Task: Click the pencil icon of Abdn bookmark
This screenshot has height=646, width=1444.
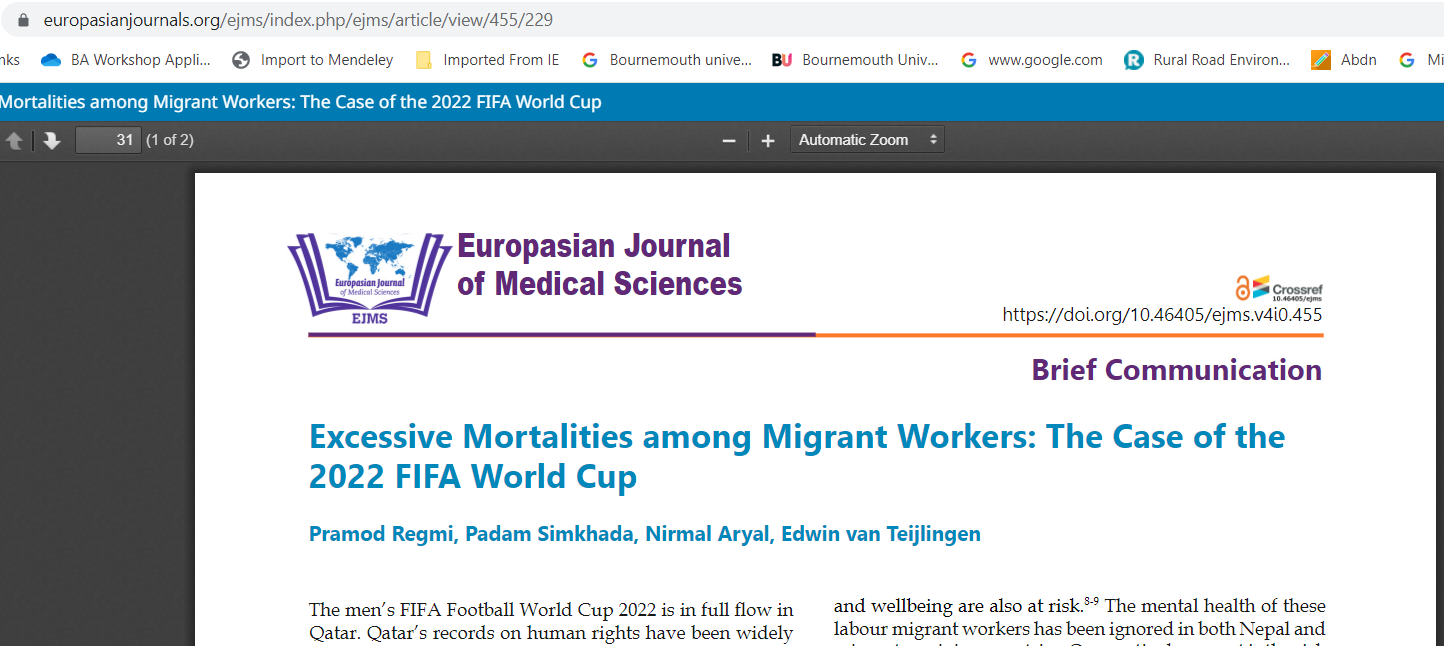Action: [x=1321, y=60]
